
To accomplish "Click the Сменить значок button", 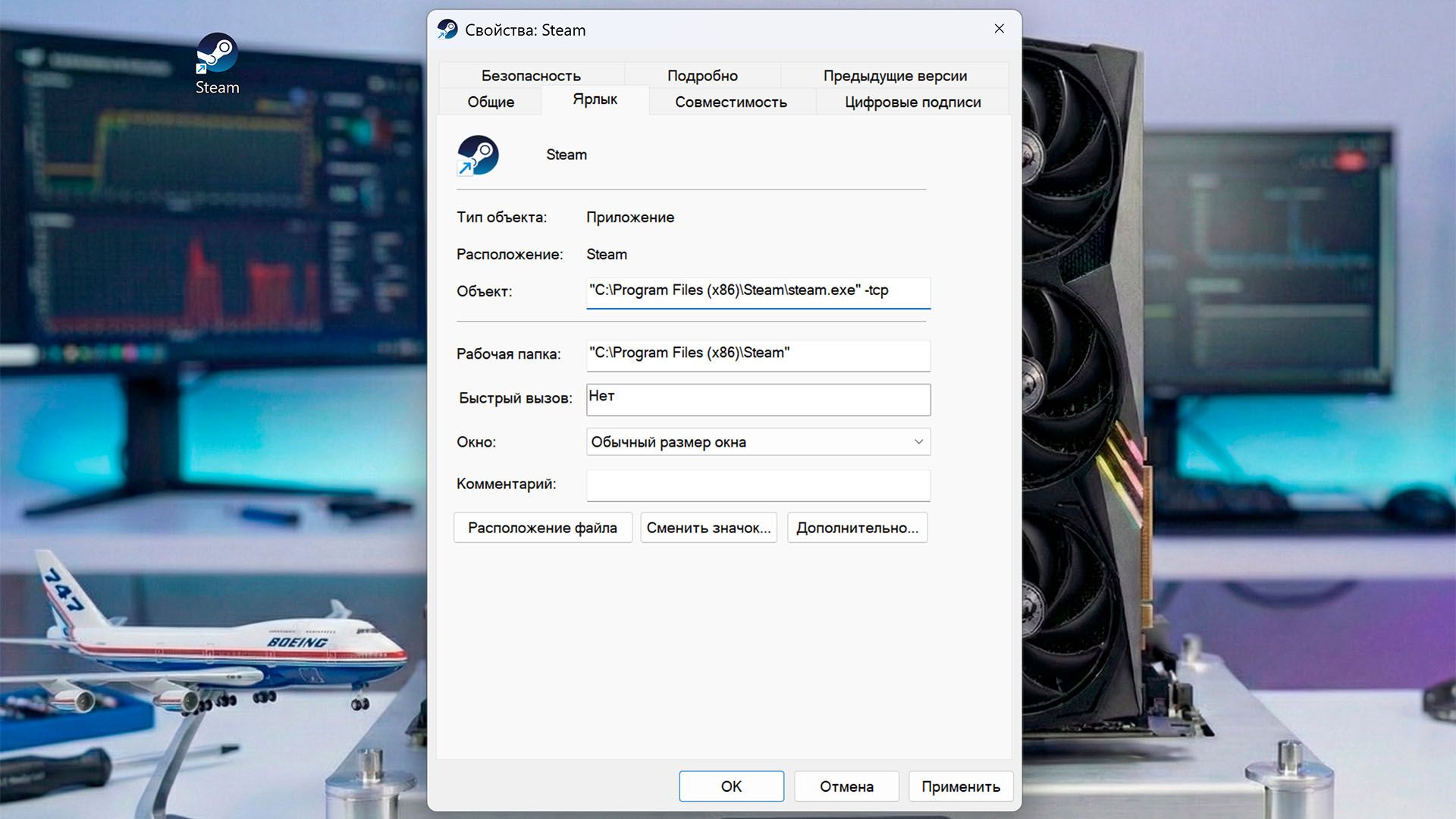I will click(x=708, y=528).
